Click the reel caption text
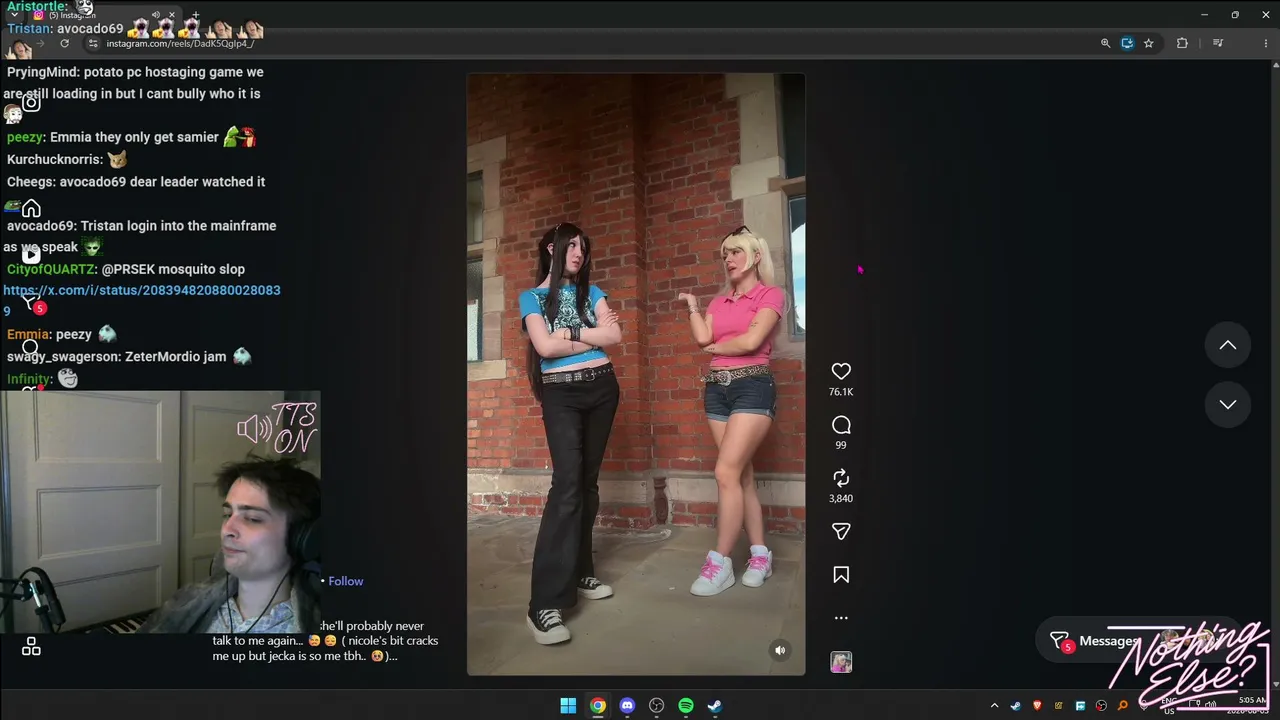 (325, 641)
